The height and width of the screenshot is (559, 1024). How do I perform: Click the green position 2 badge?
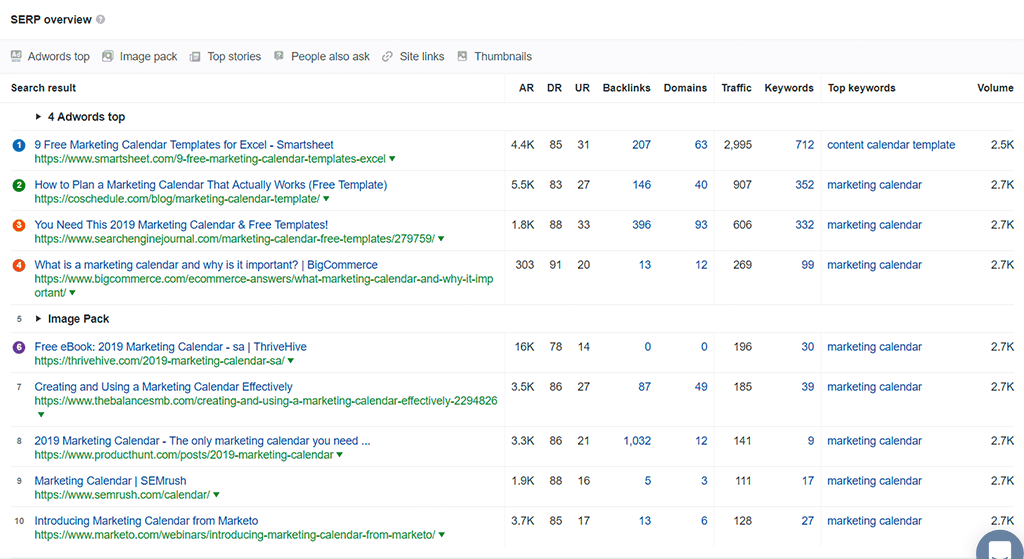point(19,185)
